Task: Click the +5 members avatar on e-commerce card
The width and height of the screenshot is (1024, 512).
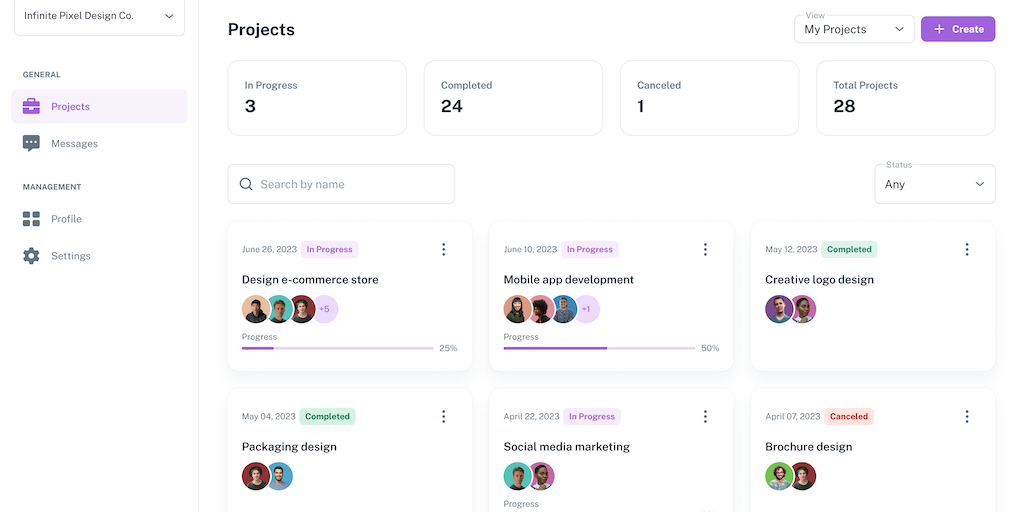Action: click(325, 310)
